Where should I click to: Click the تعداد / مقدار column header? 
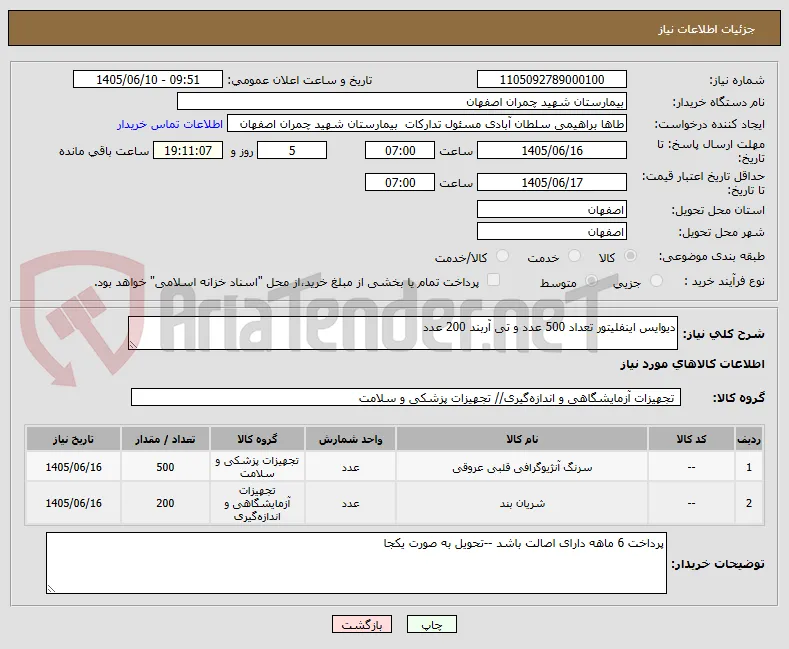click(x=165, y=439)
